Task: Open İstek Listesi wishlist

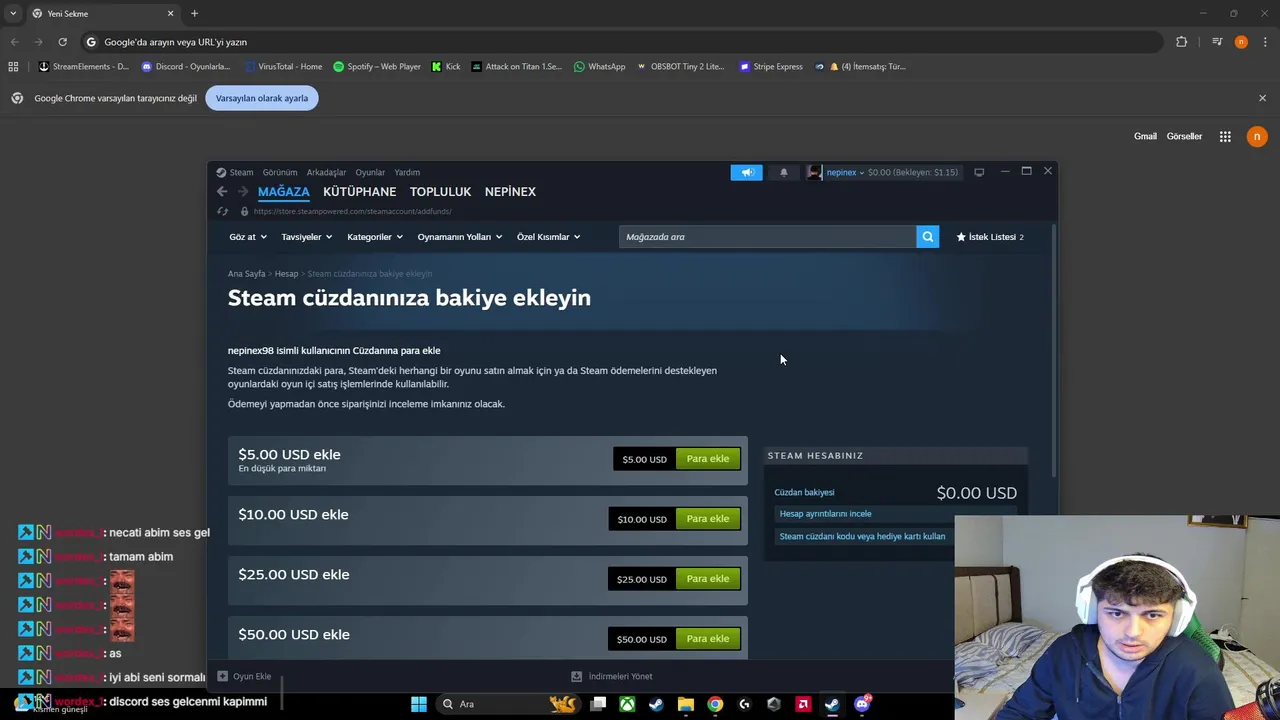Action: tap(990, 237)
